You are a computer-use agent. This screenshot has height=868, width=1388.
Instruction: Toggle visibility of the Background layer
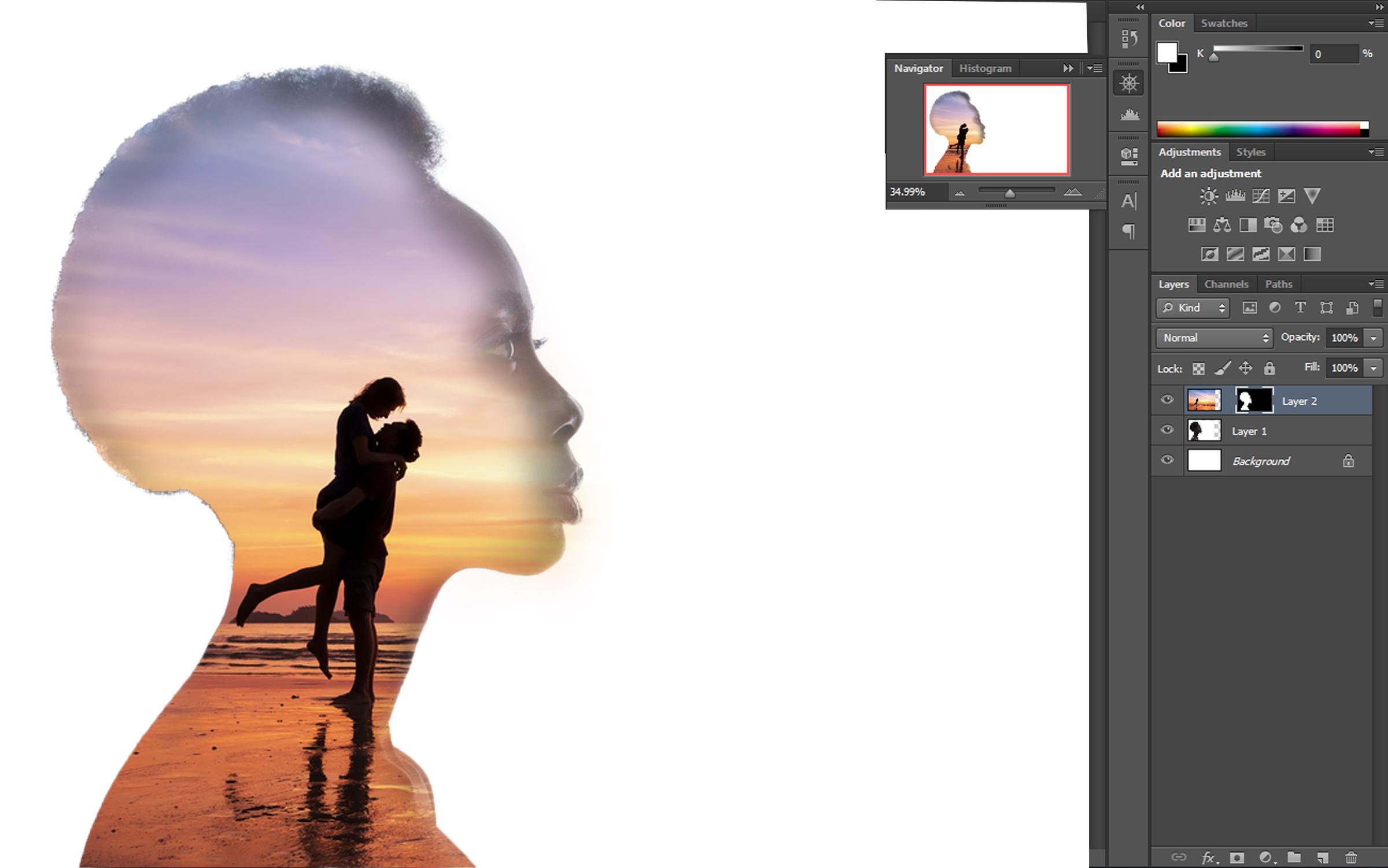point(1166,460)
